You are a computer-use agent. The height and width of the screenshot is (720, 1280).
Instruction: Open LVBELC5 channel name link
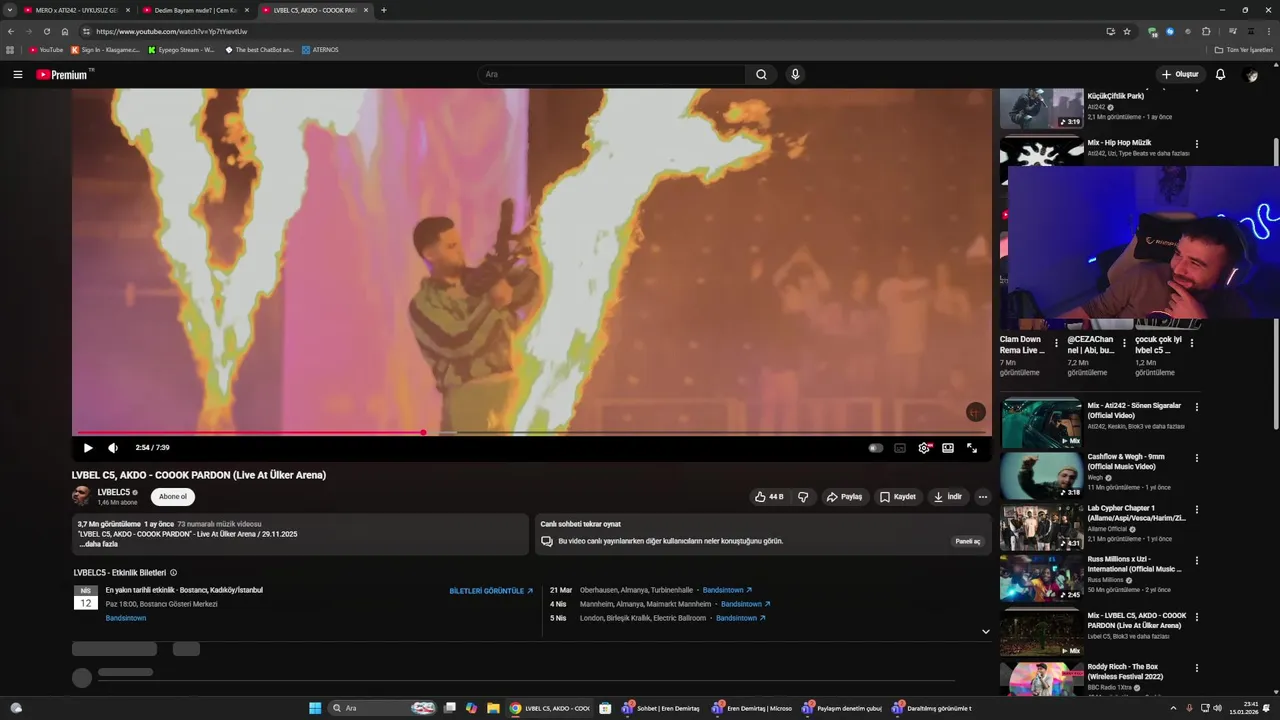tap(114, 492)
